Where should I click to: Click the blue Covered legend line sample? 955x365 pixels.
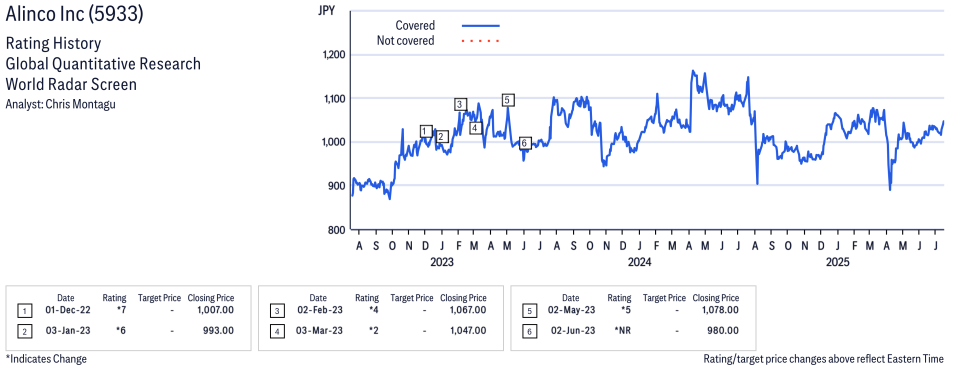tap(481, 26)
